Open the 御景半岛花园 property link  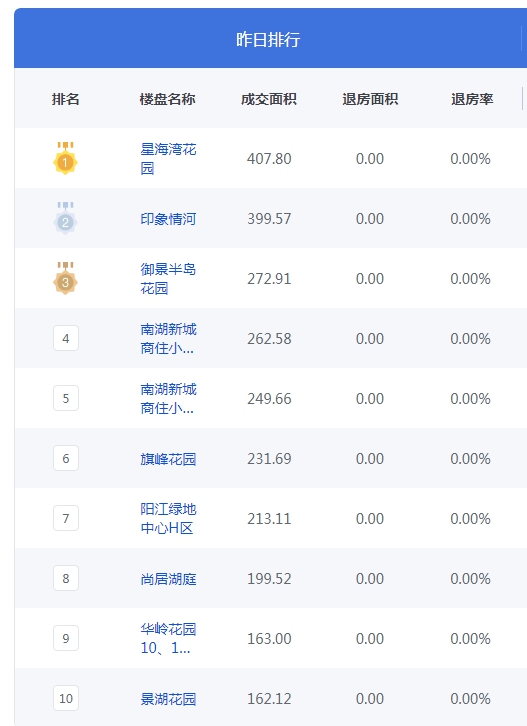click(x=168, y=278)
